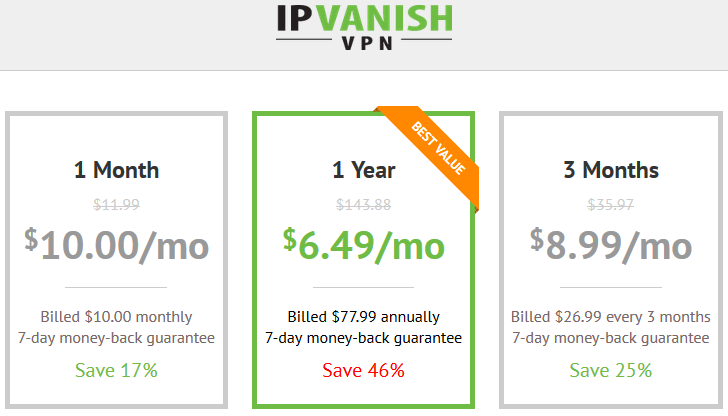
Task: Click Billed $77.99 annually text
Action: (364, 317)
